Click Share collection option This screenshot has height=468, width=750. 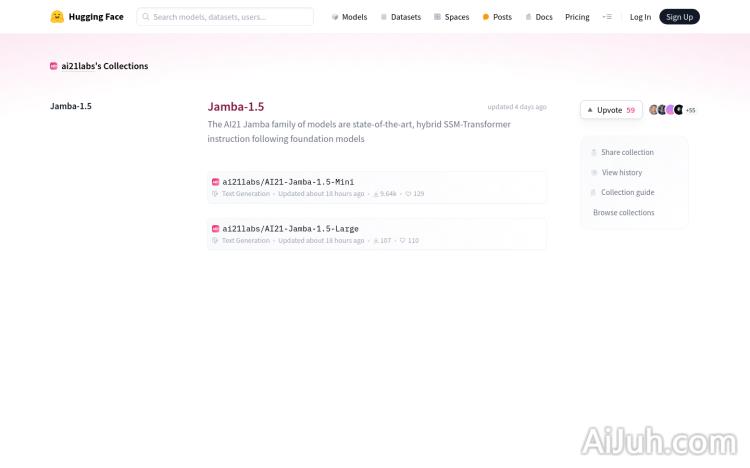[x=627, y=152]
